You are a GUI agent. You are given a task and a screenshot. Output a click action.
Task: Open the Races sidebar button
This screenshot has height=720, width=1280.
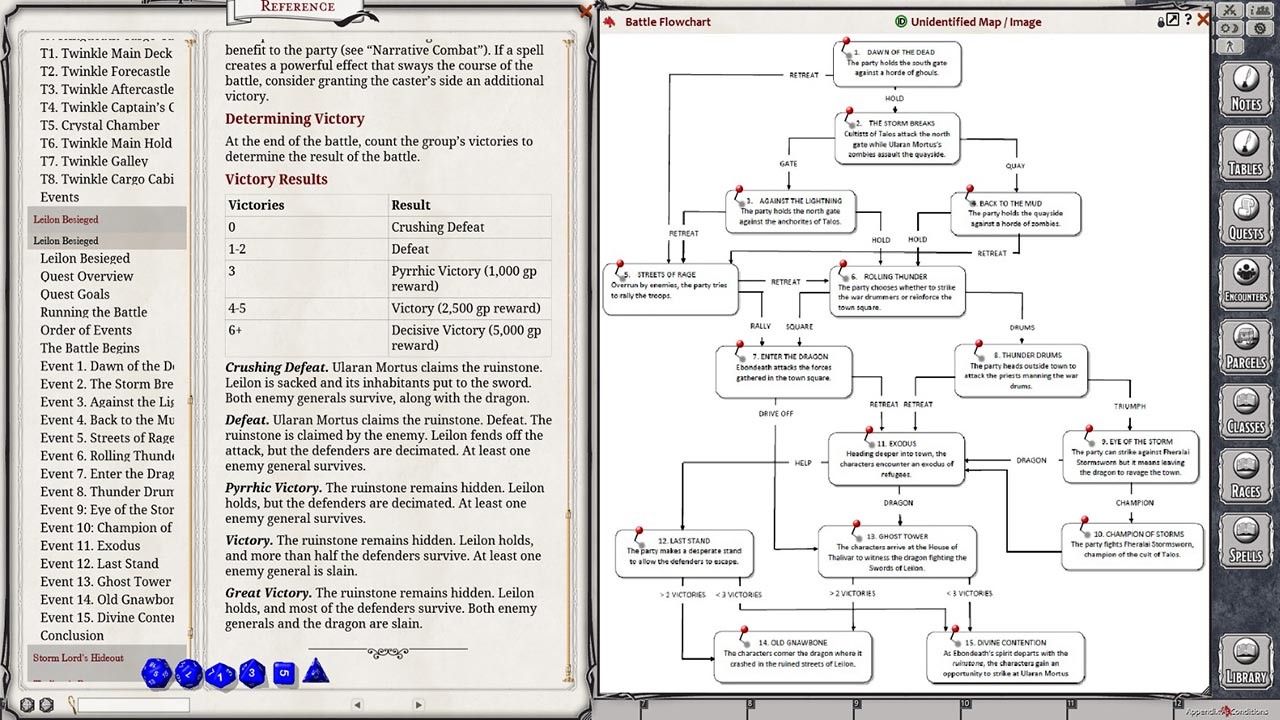point(1245,475)
